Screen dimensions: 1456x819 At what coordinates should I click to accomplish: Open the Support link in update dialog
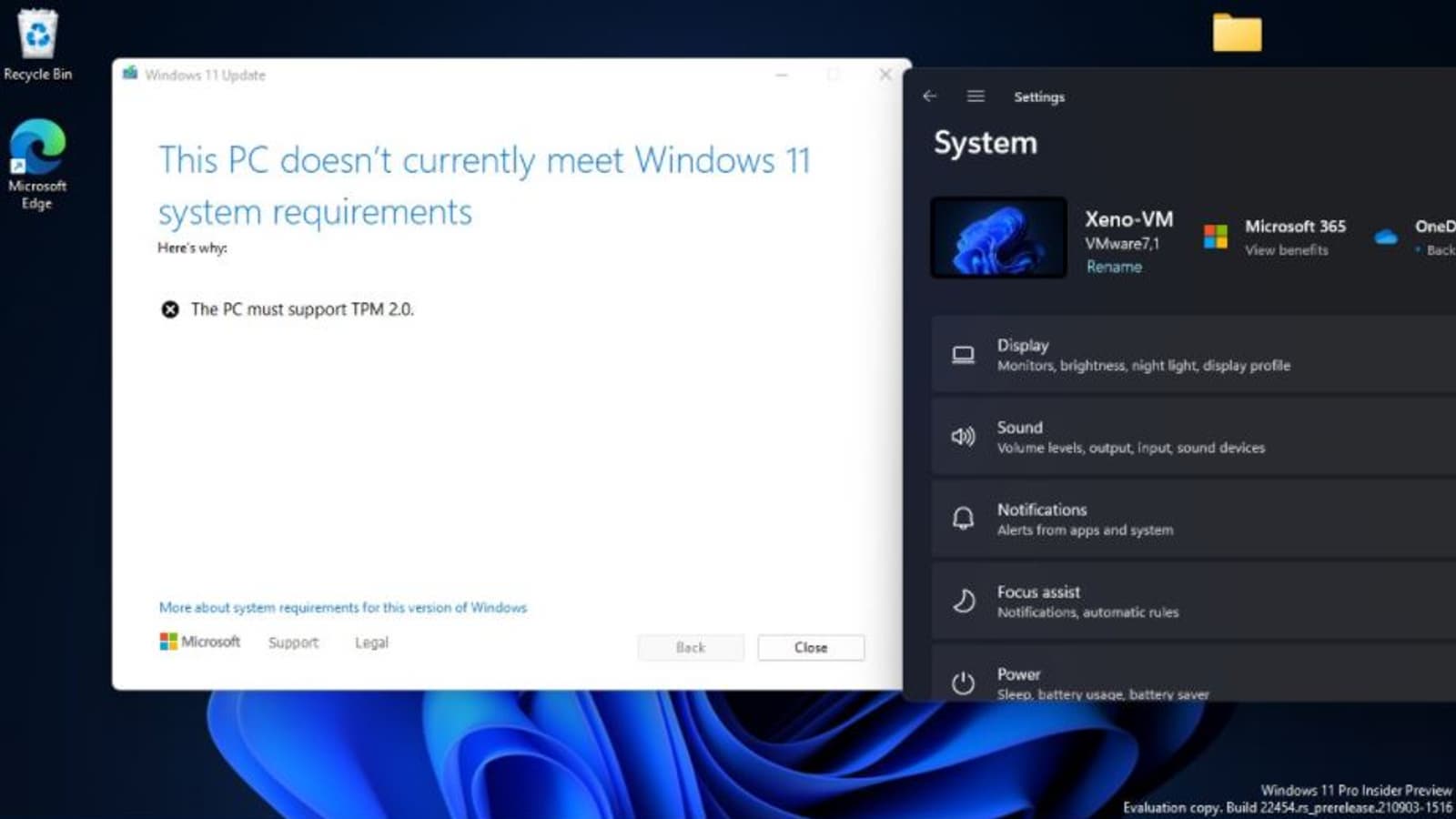(293, 642)
